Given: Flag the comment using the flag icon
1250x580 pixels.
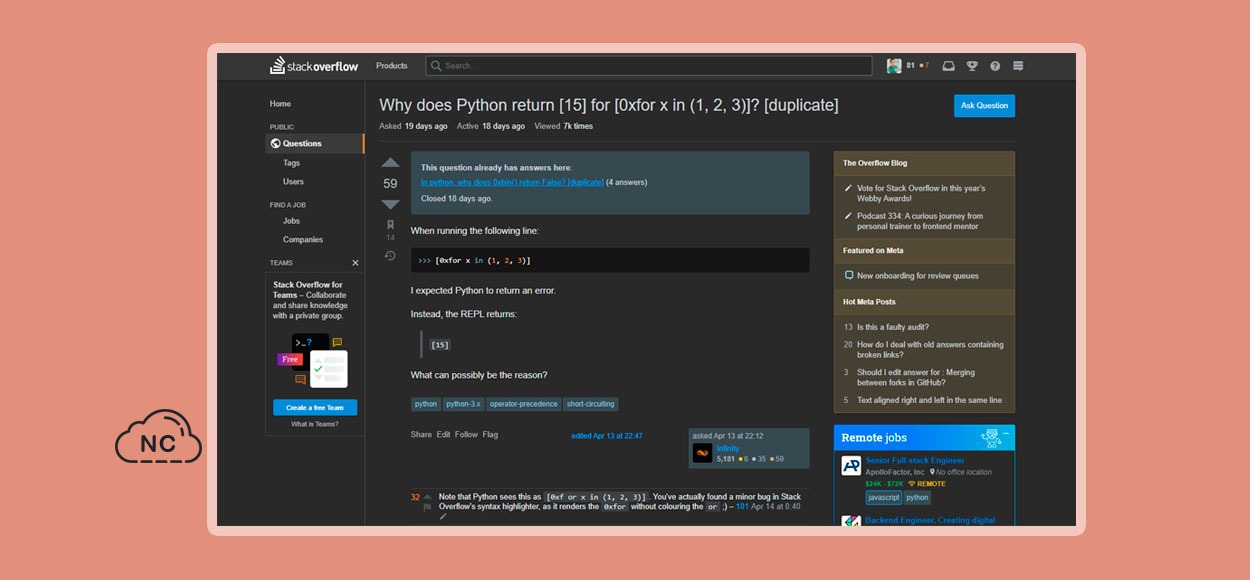Looking at the screenshot, I should point(428,507).
